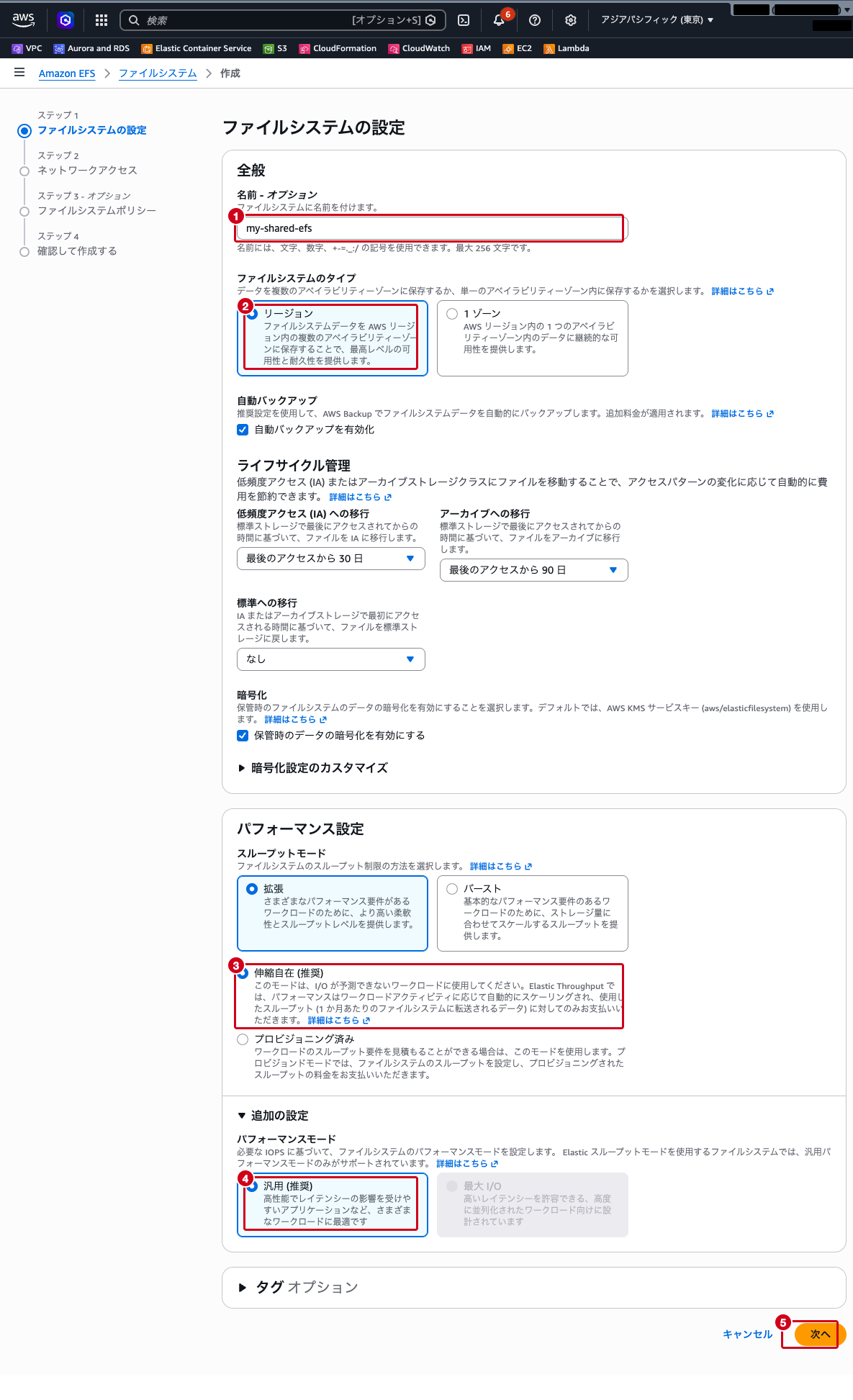This screenshot has width=853, height=1400.
Task: Open the settings gear icon
Action: (571, 20)
